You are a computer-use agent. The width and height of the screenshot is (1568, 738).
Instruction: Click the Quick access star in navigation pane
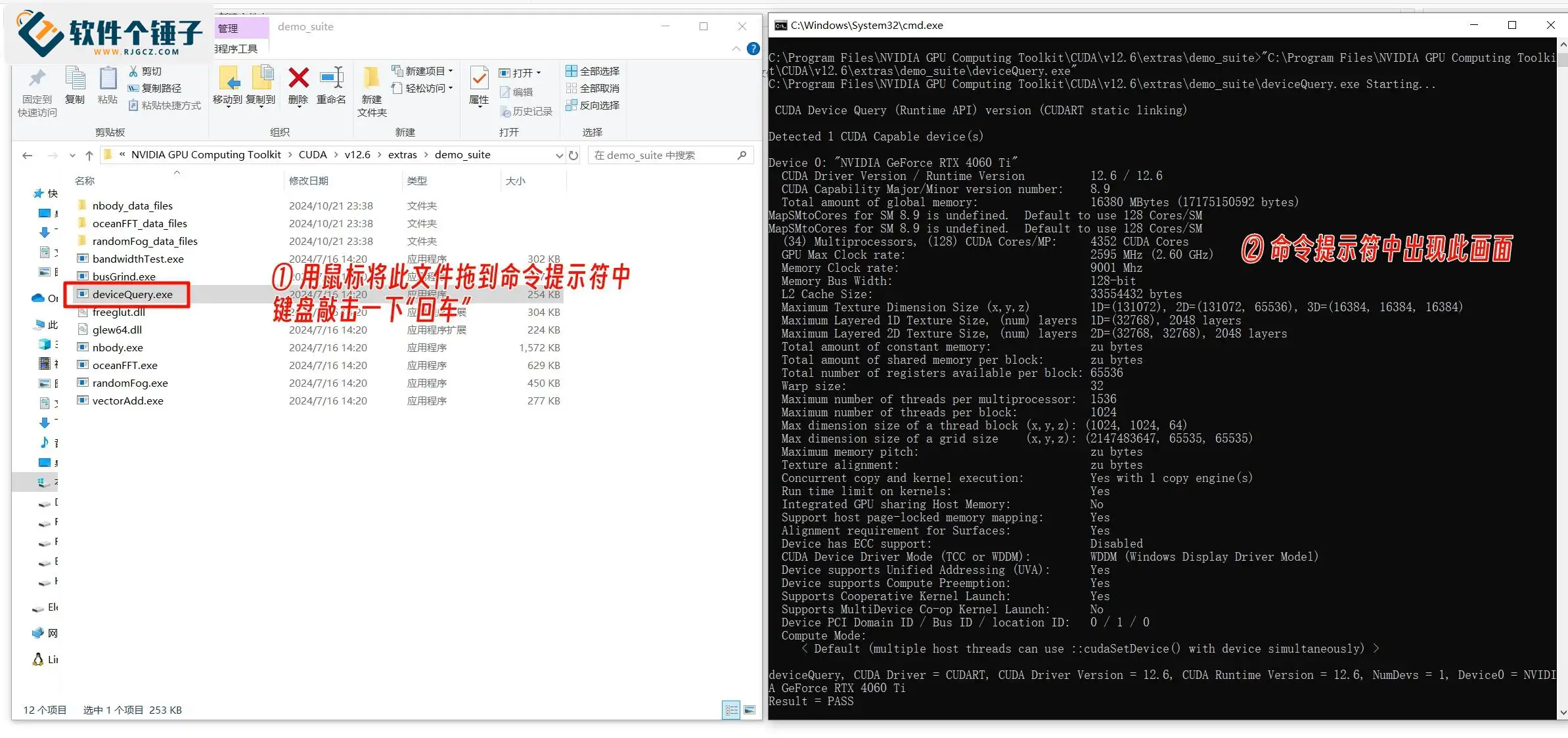coord(39,194)
